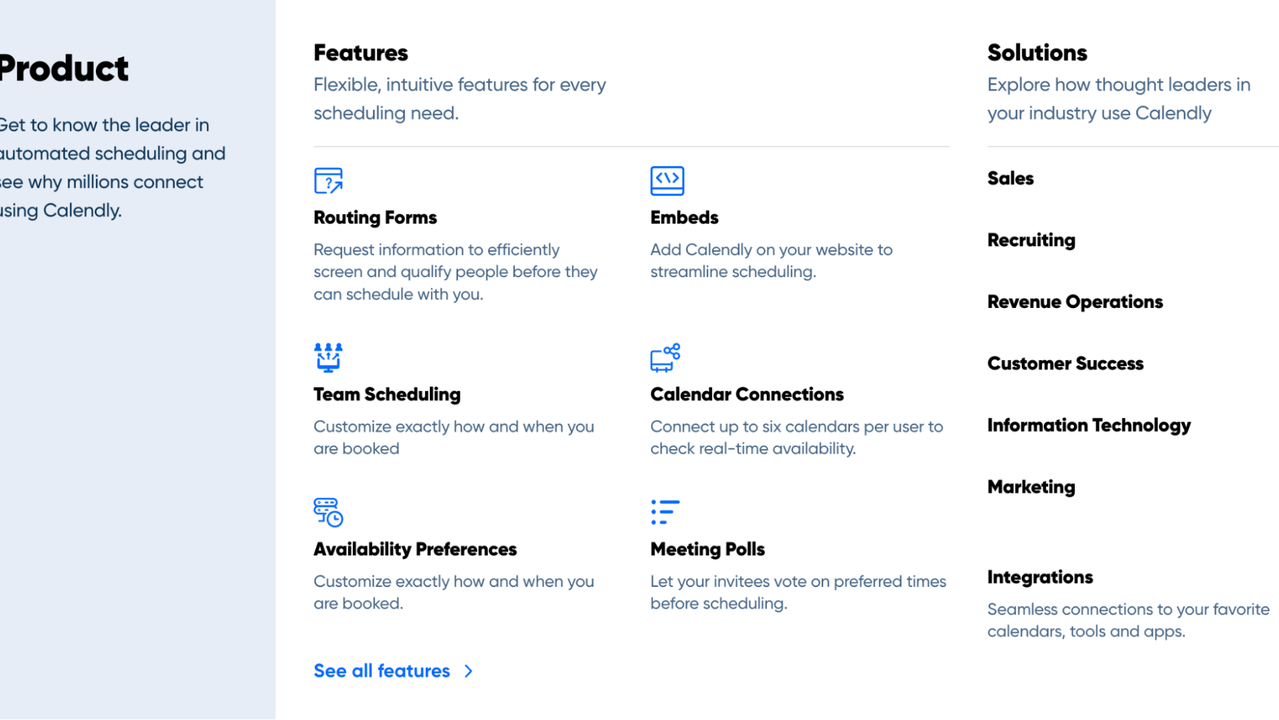Click the Routing Forms icon
The height and width of the screenshot is (720, 1279).
[x=328, y=181]
